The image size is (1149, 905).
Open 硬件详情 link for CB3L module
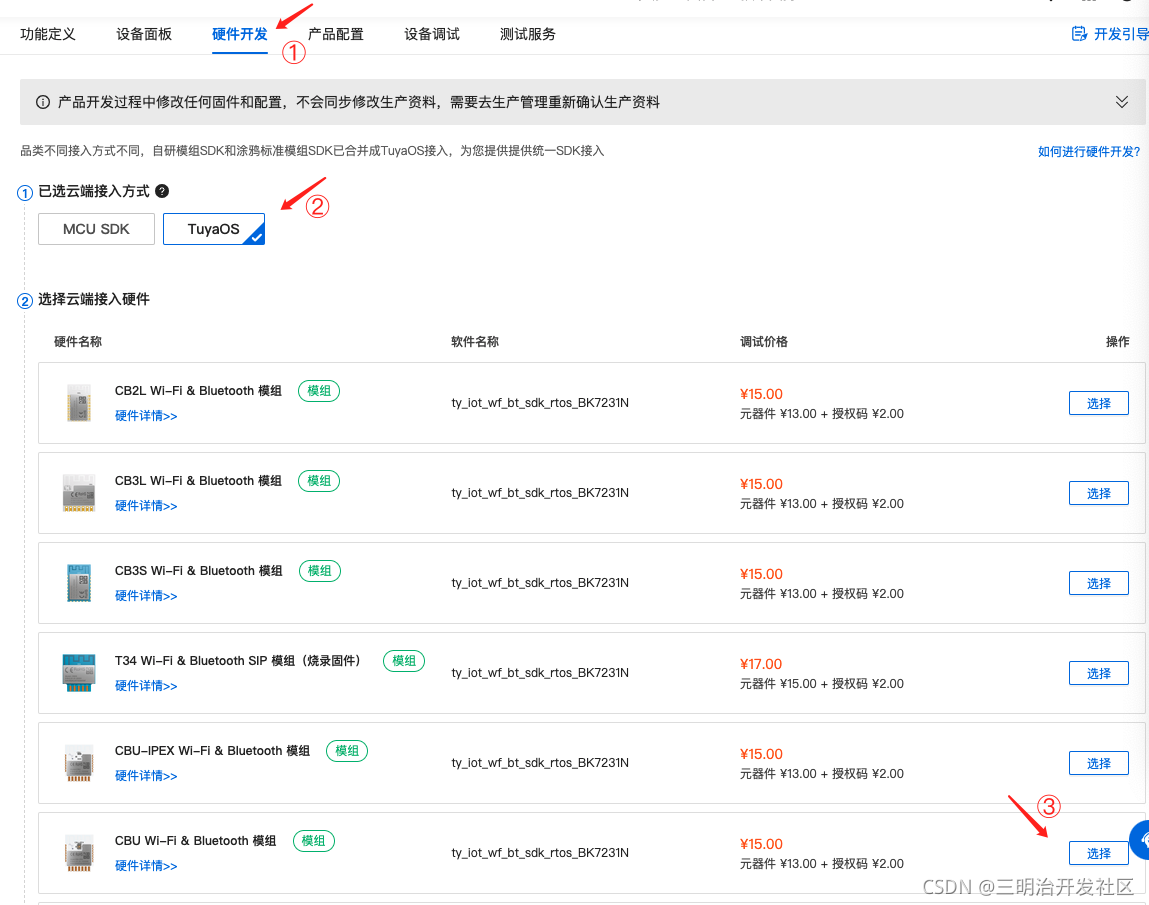146,506
